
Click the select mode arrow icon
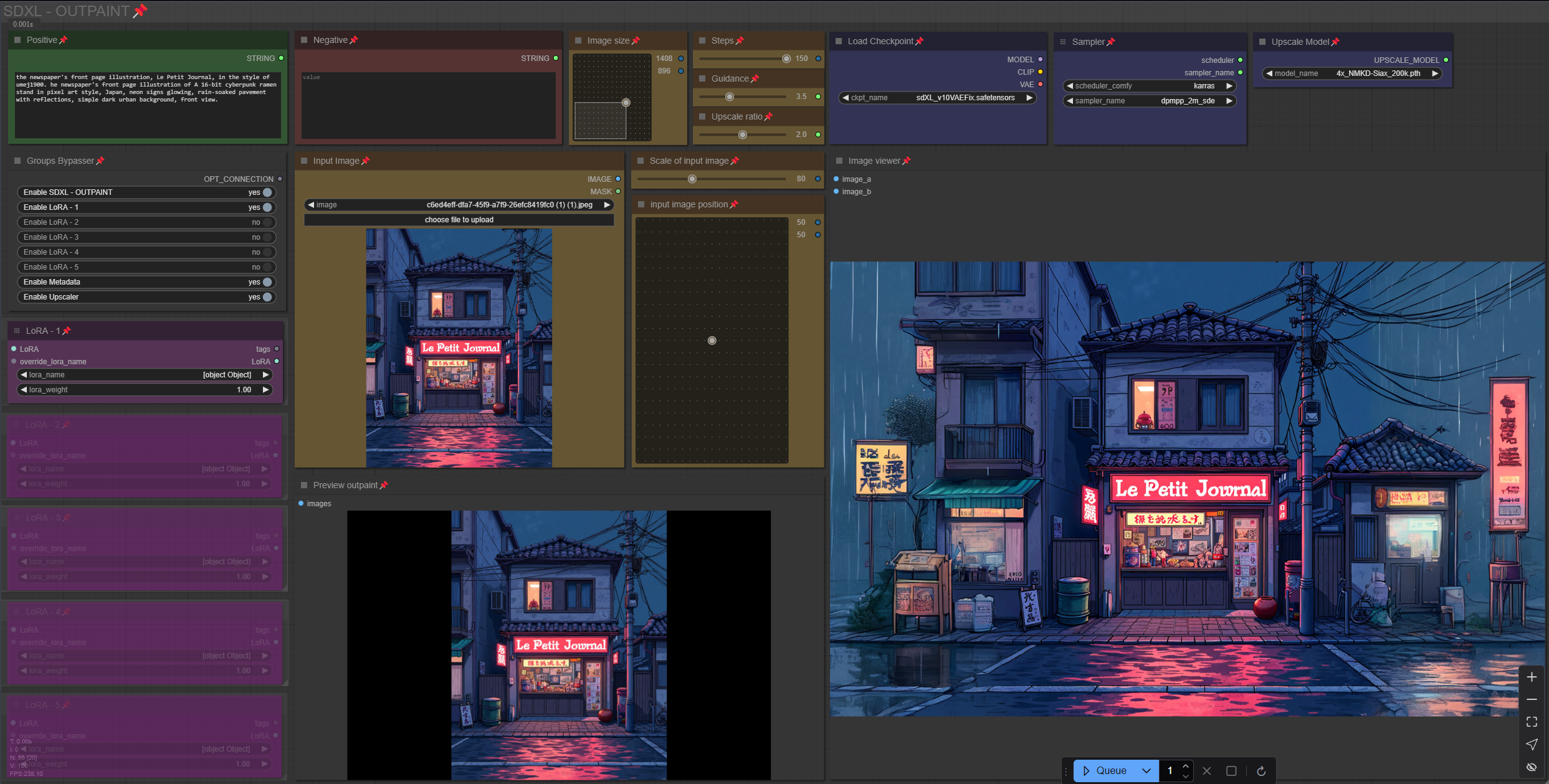[x=1532, y=744]
